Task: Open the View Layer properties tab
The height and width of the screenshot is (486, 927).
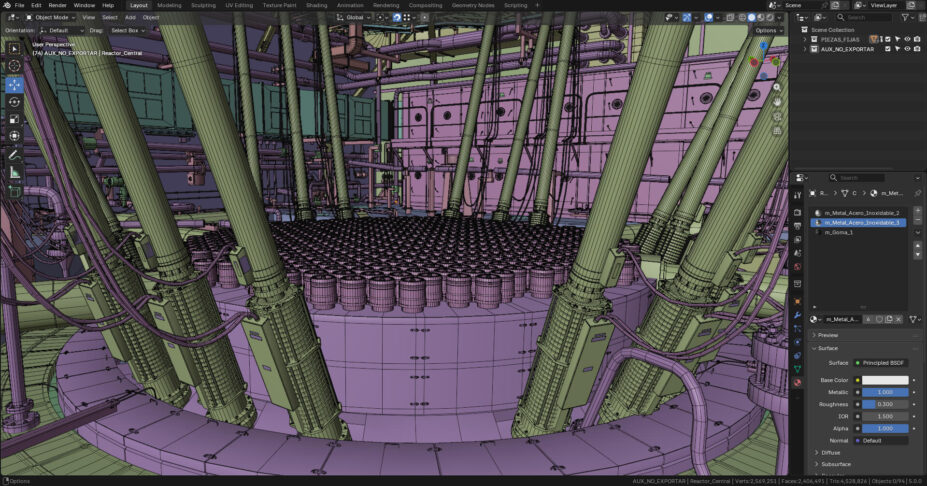Action: (x=798, y=239)
